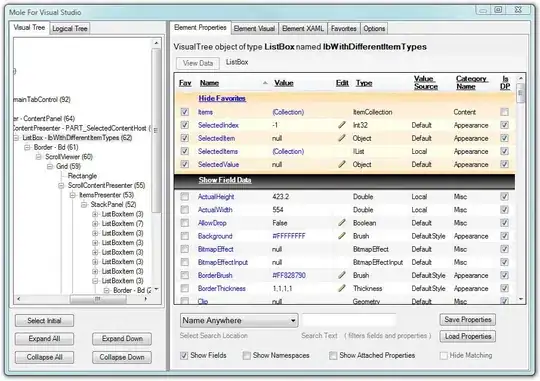
Task: Click the edit pencil for AllowDrop
Action: click(342, 223)
